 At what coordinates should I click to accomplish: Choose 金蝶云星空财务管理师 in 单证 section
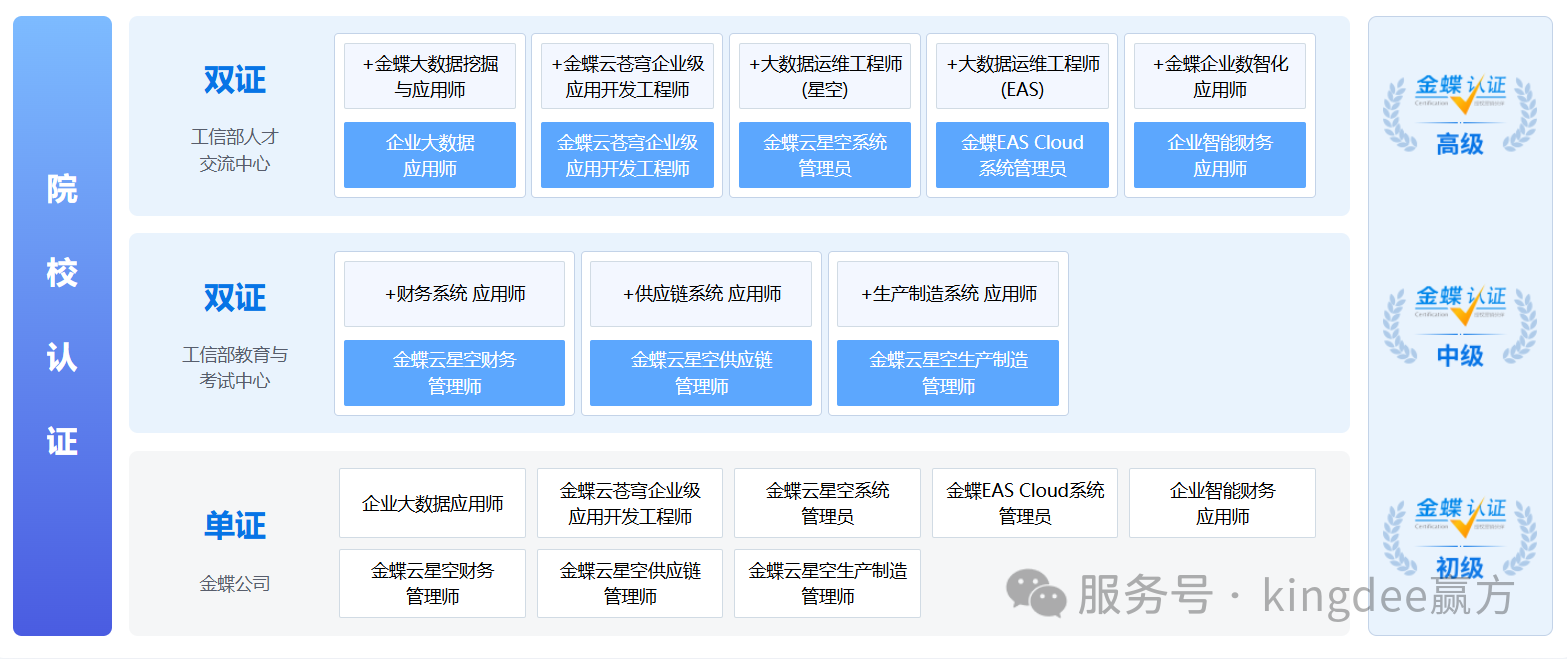(x=432, y=583)
